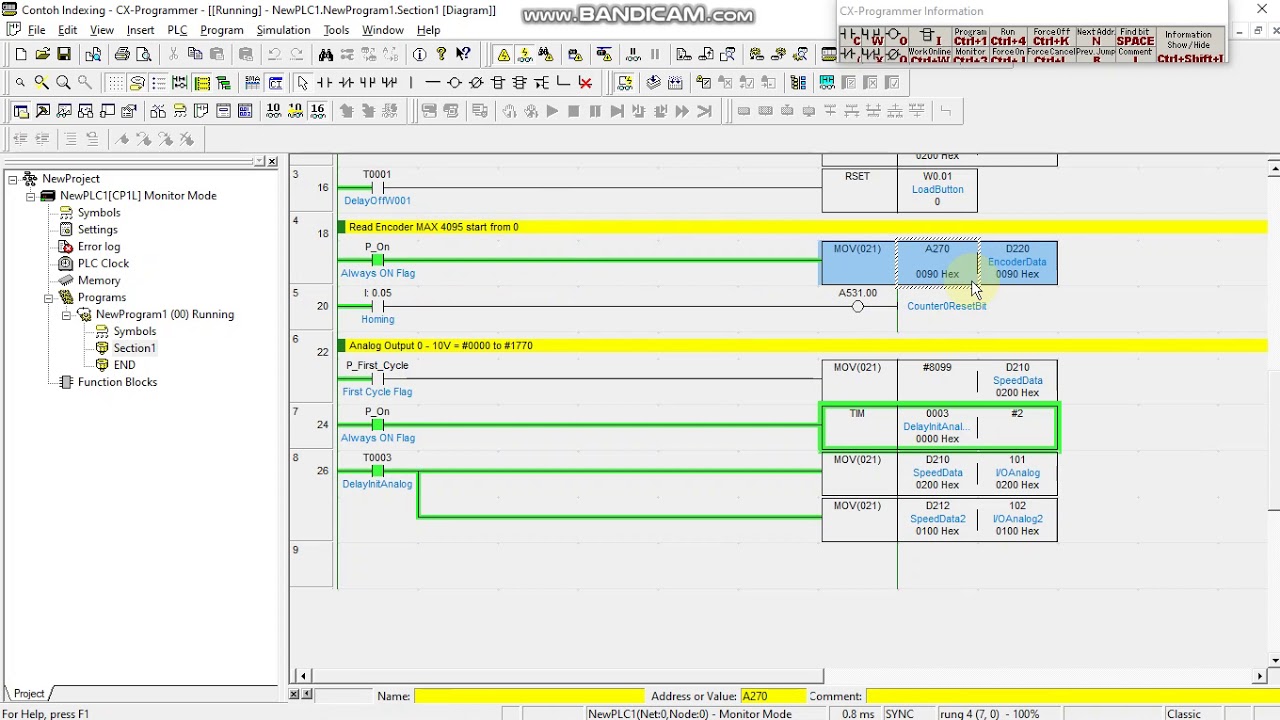The image size is (1280, 720).
Task: Collapse the NewPLC1[CP1L] Monitor Mode node
Action: tap(31, 196)
